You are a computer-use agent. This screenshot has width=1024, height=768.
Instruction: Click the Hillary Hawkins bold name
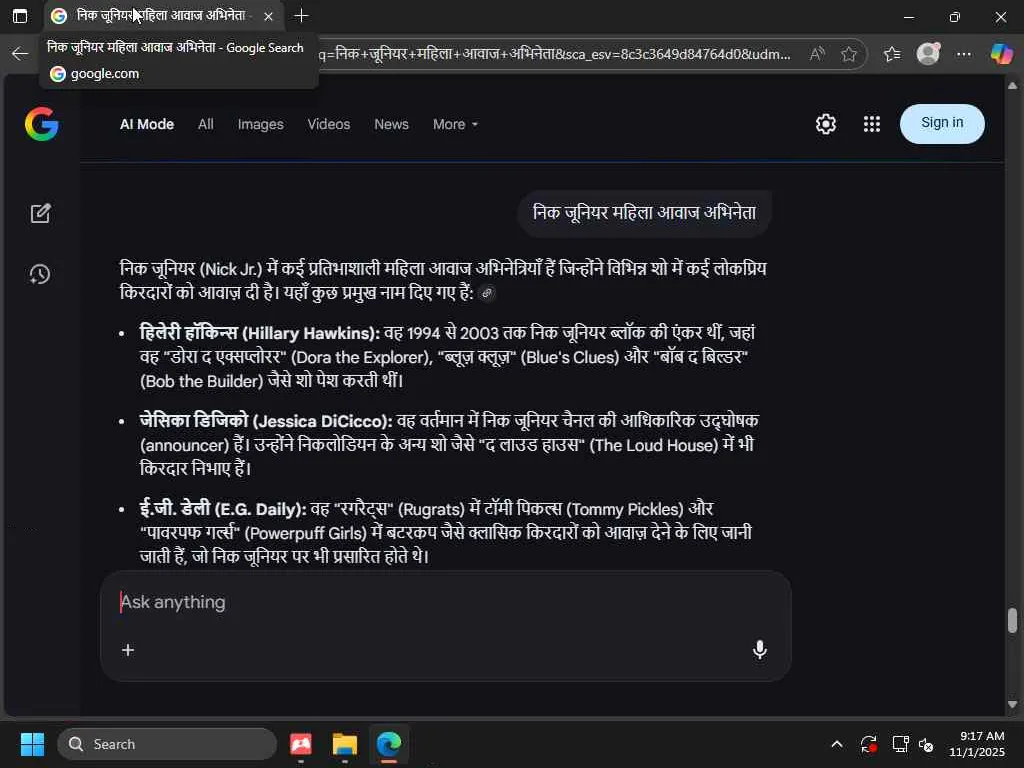pyautogui.click(x=259, y=333)
